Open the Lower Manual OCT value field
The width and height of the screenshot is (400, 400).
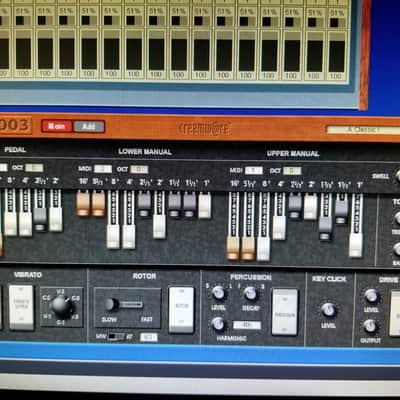tap(139, 169)
